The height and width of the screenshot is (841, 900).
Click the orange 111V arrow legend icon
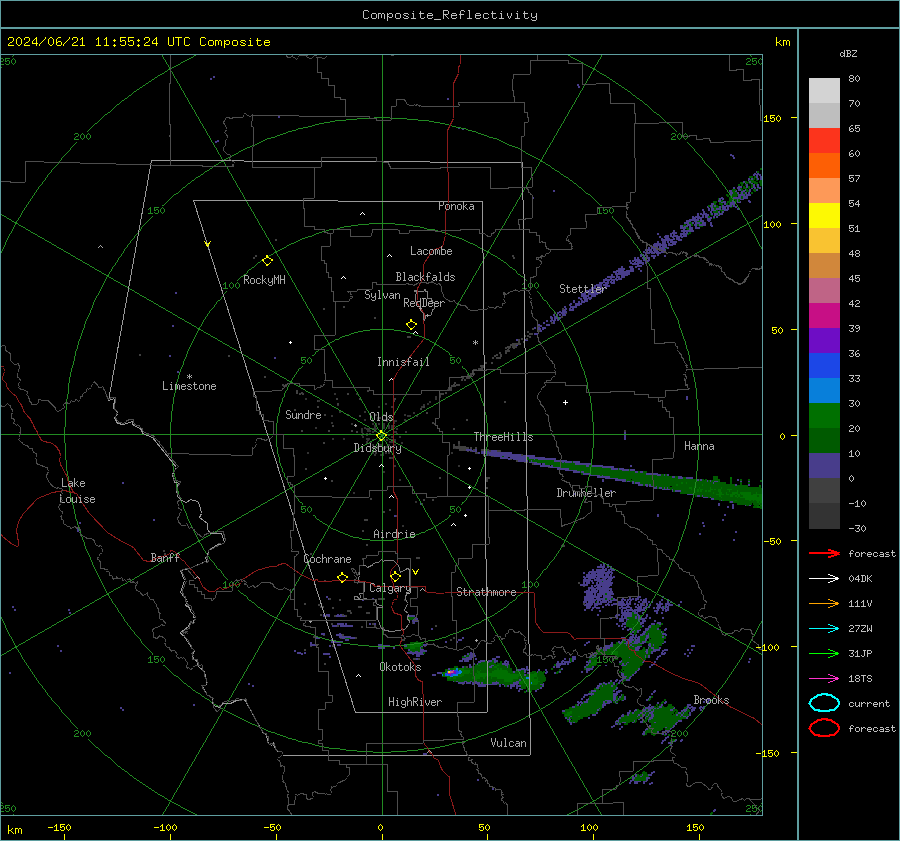tap(824, 603)
